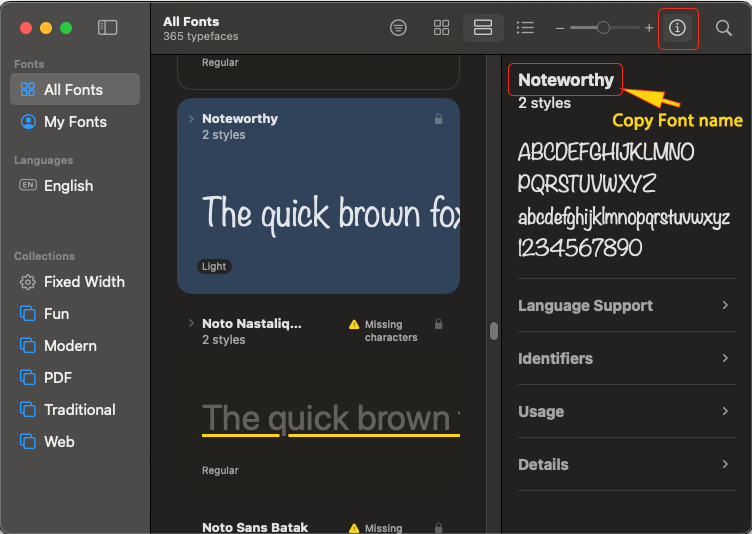
Task: Select the Light style badge on Noteworthy
Action: (214, 266)
